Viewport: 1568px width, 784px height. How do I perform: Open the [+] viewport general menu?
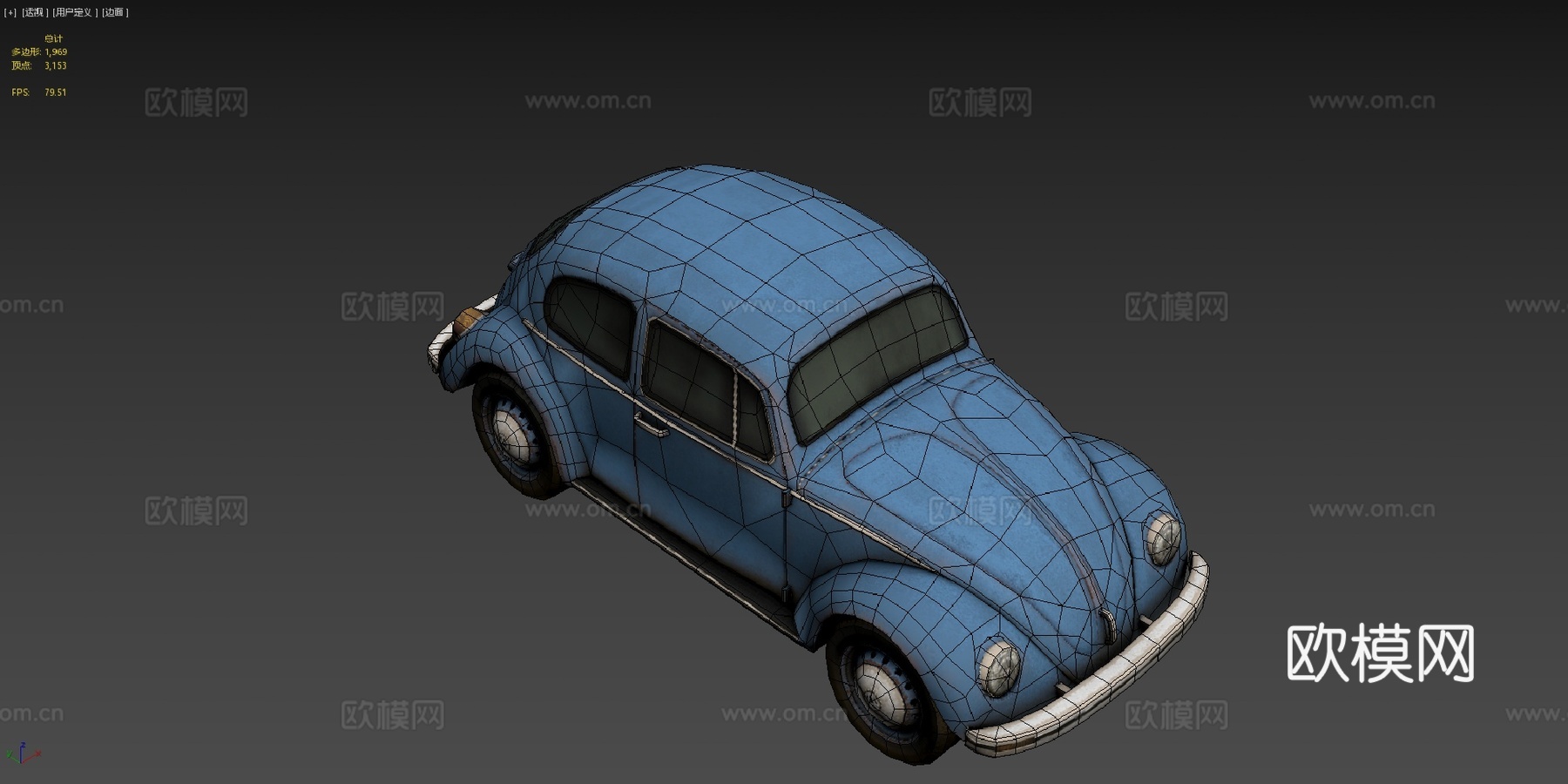[10, 12]
